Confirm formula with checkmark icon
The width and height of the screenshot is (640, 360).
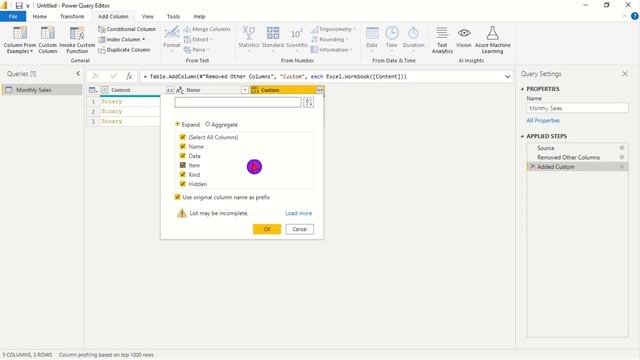pyautogui.click(x=113, y=76)
